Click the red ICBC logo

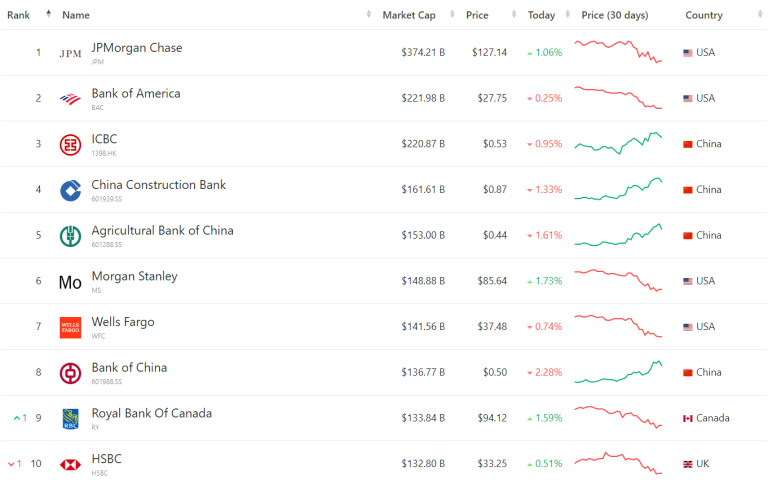[x=70, y=144]
